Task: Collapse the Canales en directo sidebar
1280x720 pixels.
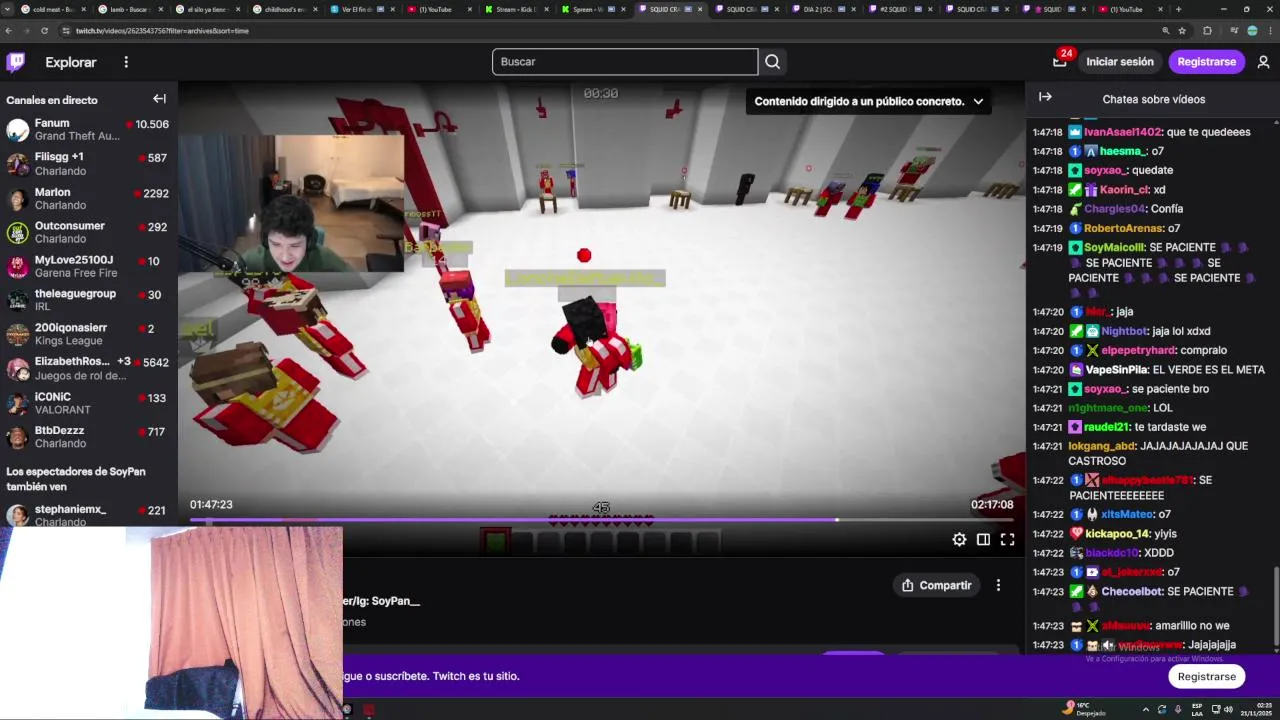Action: (159, 99)
